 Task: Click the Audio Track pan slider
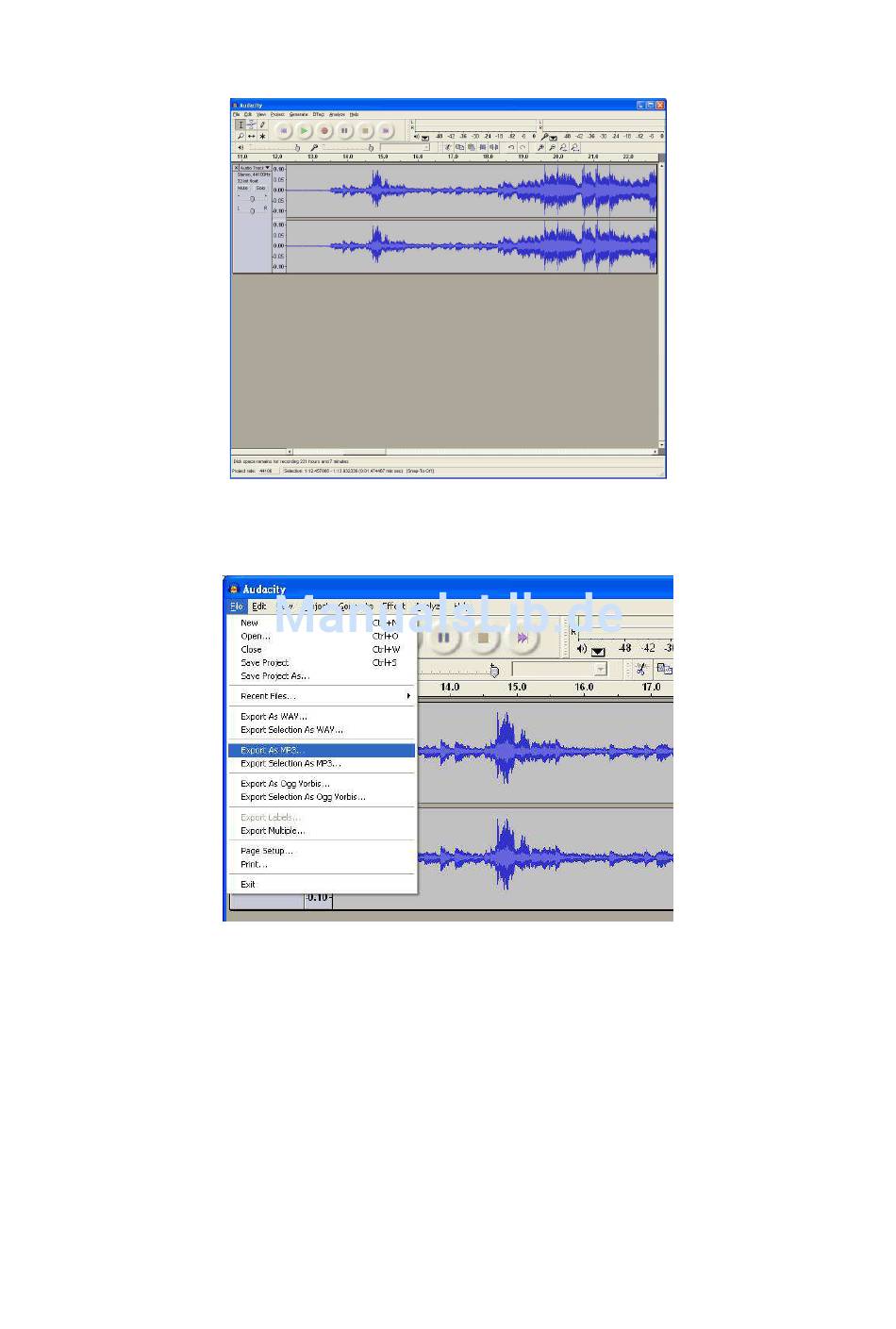pos(252,210)
